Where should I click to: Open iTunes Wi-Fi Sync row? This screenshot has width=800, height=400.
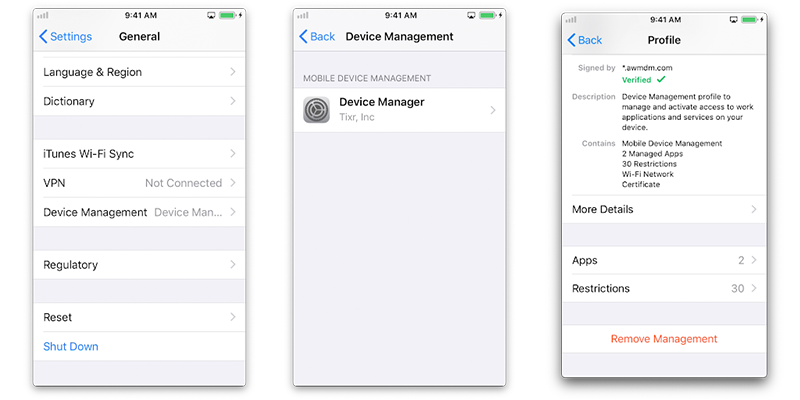point(139,154)
